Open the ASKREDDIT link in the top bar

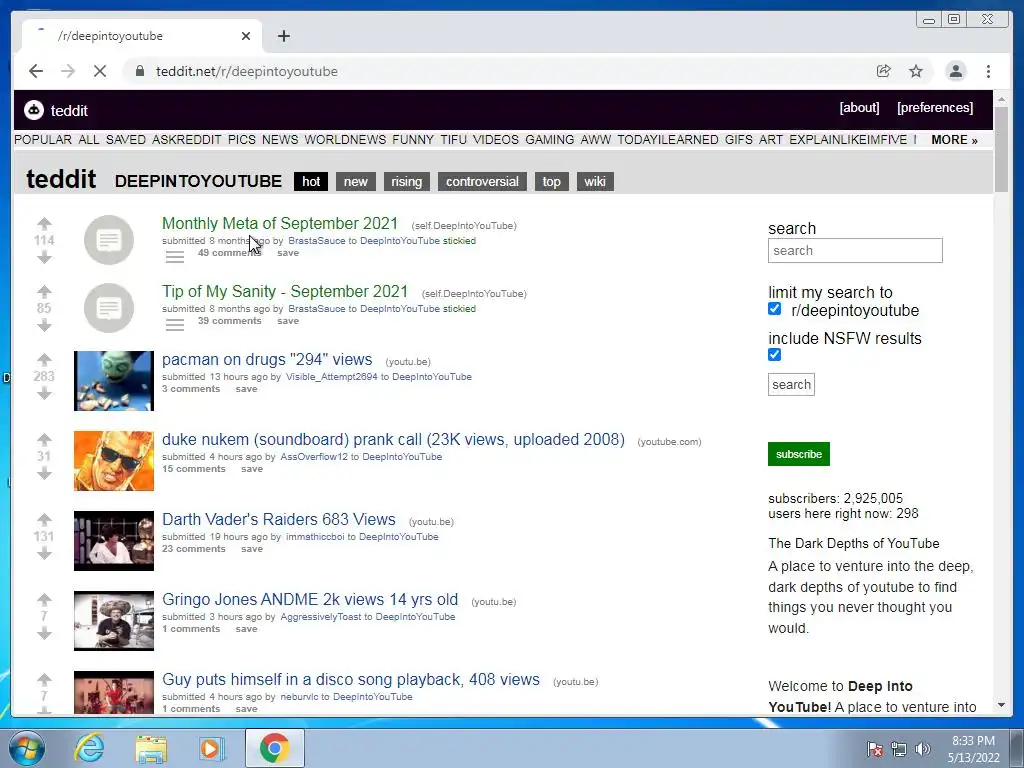point(187,140)
